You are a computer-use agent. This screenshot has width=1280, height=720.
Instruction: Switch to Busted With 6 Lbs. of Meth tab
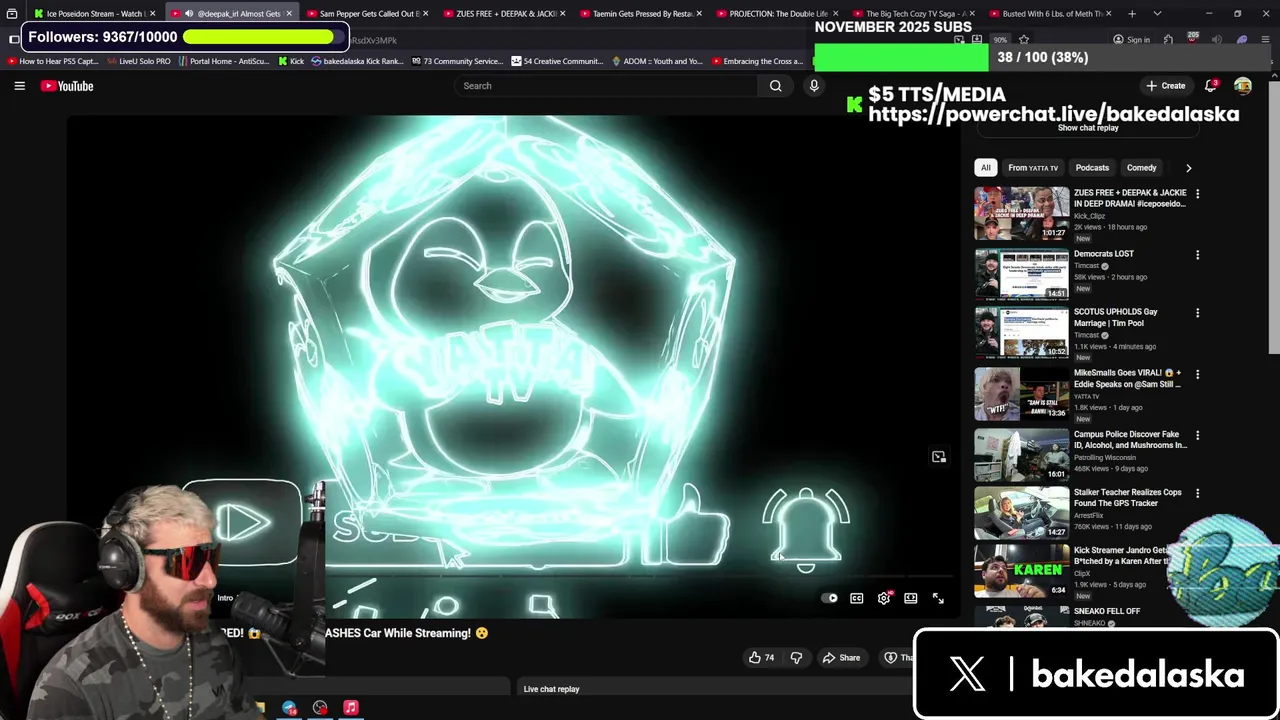point(1052,14)
